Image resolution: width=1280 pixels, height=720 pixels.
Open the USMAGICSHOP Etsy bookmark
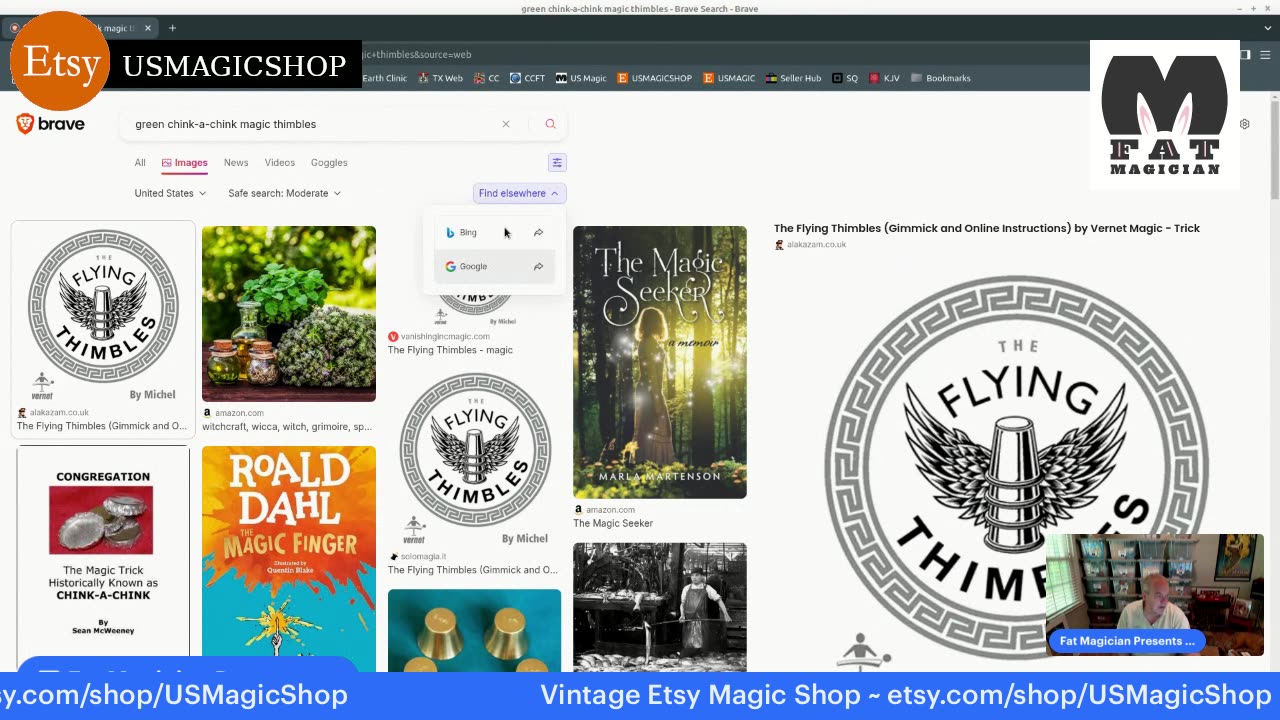point(655,78)
